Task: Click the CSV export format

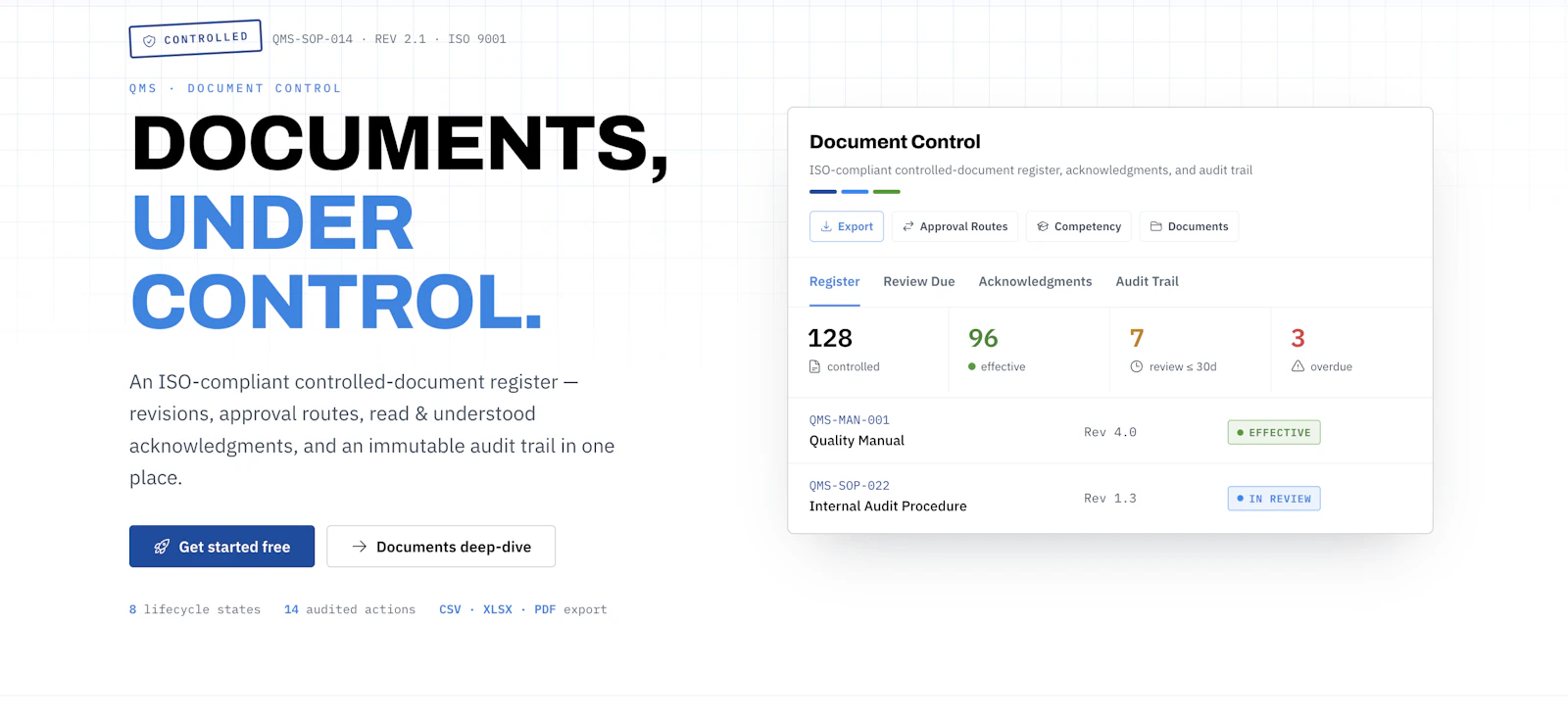Action: click(450, 609)
